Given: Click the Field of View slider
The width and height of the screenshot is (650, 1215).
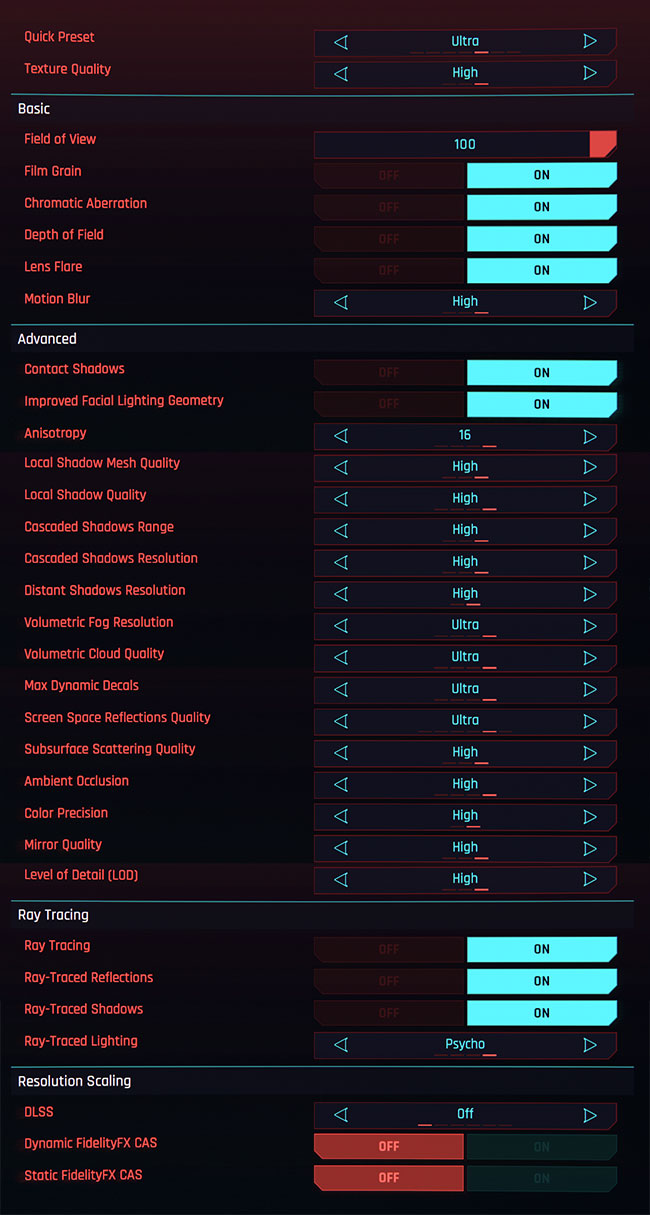Looking at the screenshot, I should [x=465, y=144].
